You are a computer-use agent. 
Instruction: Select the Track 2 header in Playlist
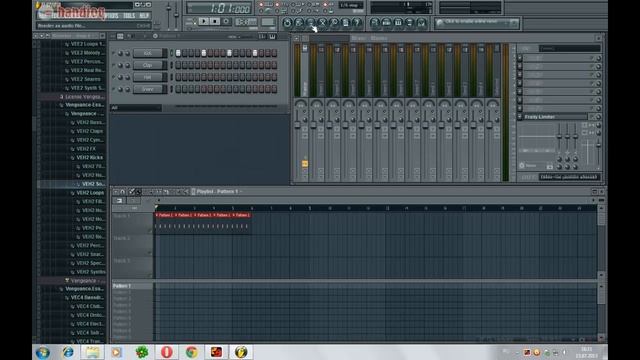coord(132,245)
